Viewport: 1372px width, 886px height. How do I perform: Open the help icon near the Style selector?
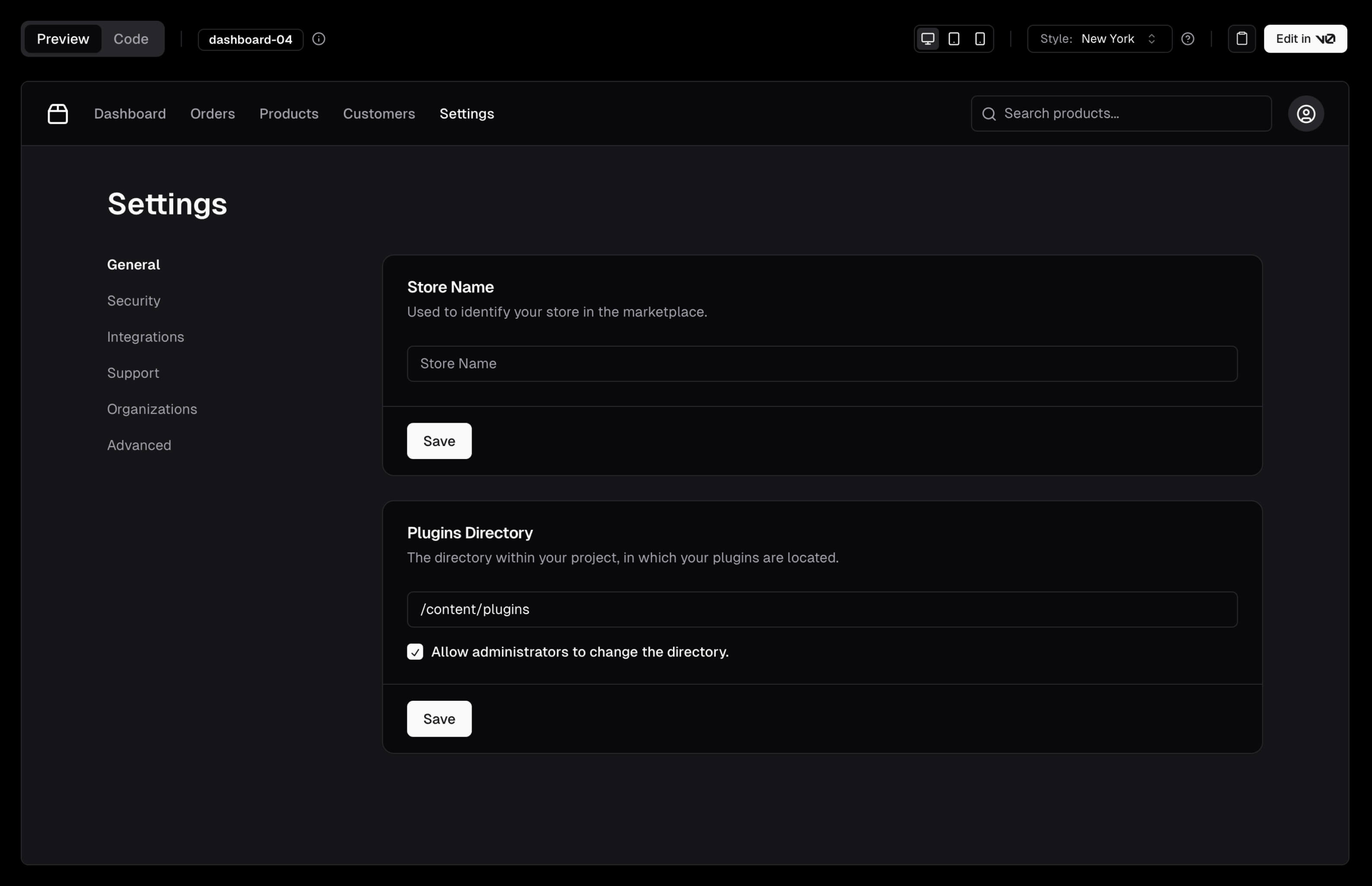point(1188,38)
